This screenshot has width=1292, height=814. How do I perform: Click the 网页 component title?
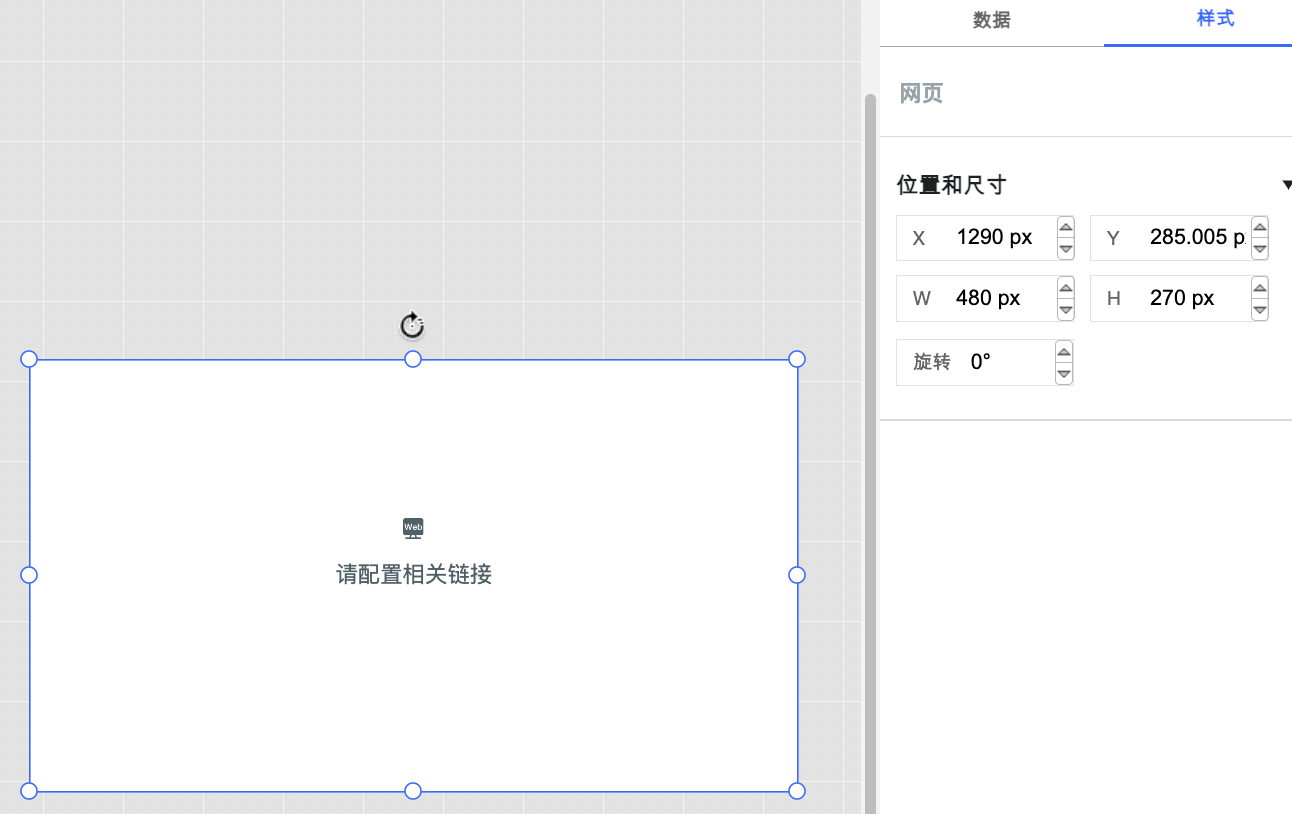(921, 94)
